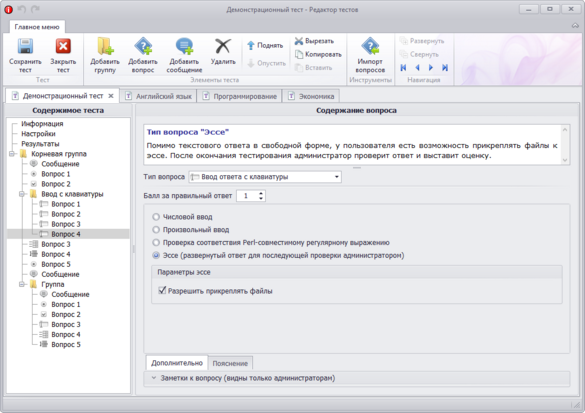This screenshot has width=585, height=413.
Task: Expand all tree nodes with Развернуть
Action: tap(422, 41)
